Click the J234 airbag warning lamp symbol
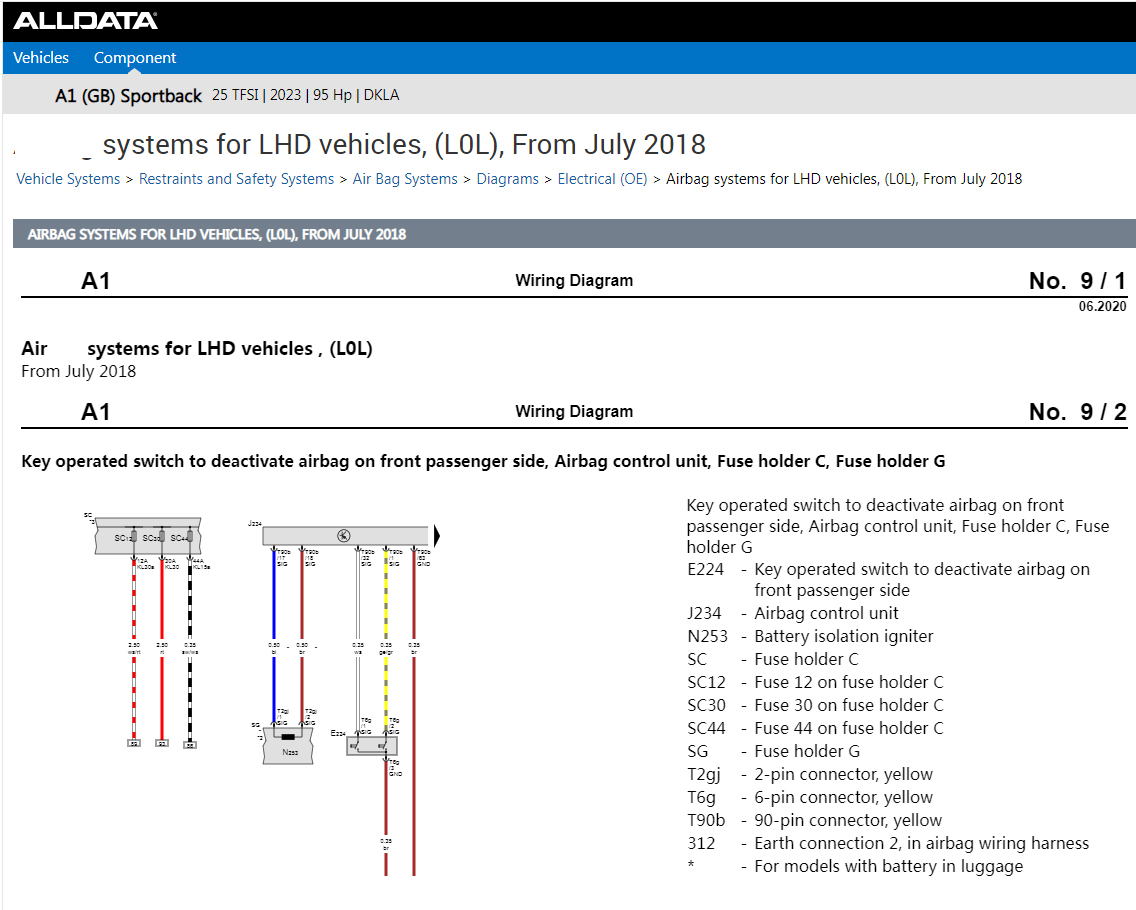Image resolution: width=1136 pixels, height=910 pixels. [343, 535]
